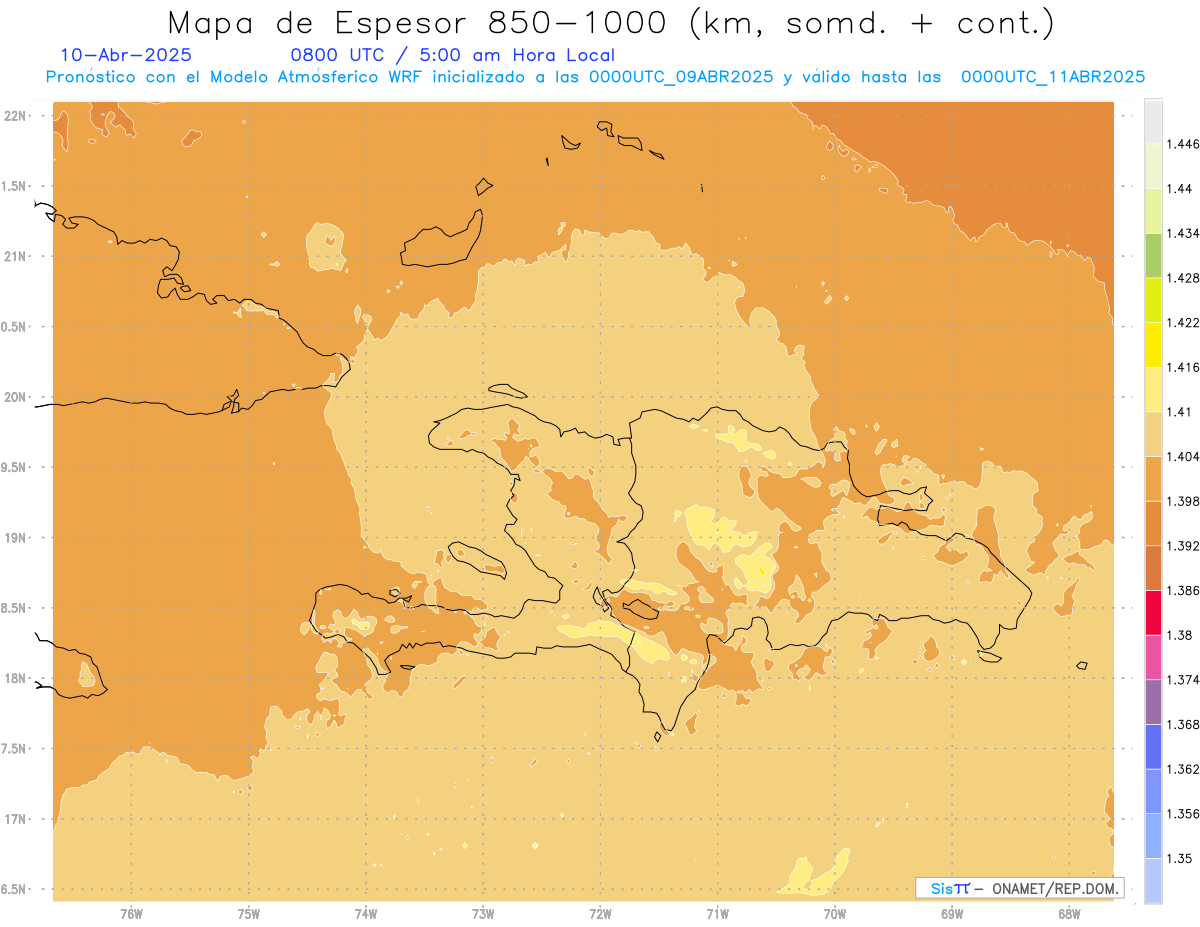Click the legend value '1.41'
The width and height of the screenshot is (1200, 927).
tap(1179, 412)
